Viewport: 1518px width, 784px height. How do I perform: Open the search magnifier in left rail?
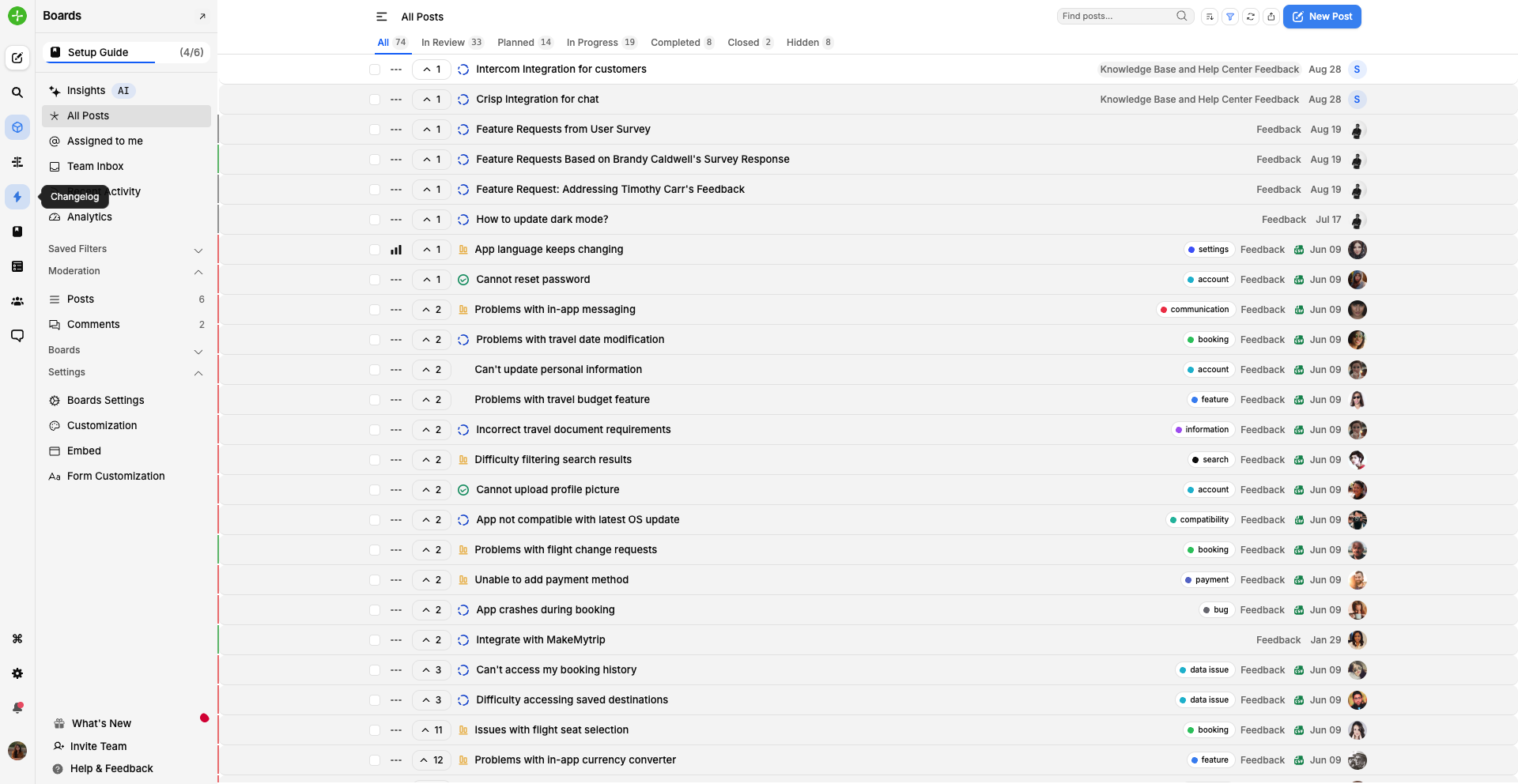point(17,92)
